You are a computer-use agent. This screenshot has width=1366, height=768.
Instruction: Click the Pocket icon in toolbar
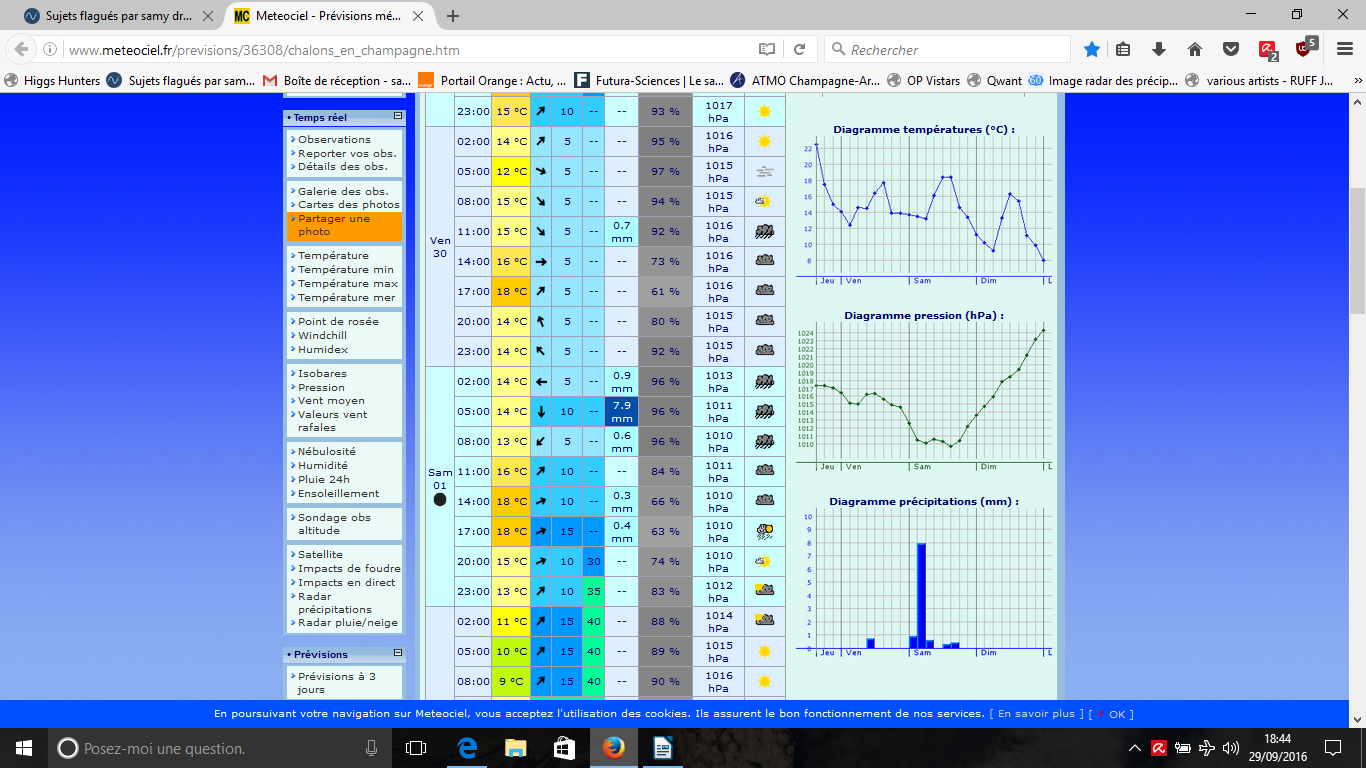(1231, 49)
